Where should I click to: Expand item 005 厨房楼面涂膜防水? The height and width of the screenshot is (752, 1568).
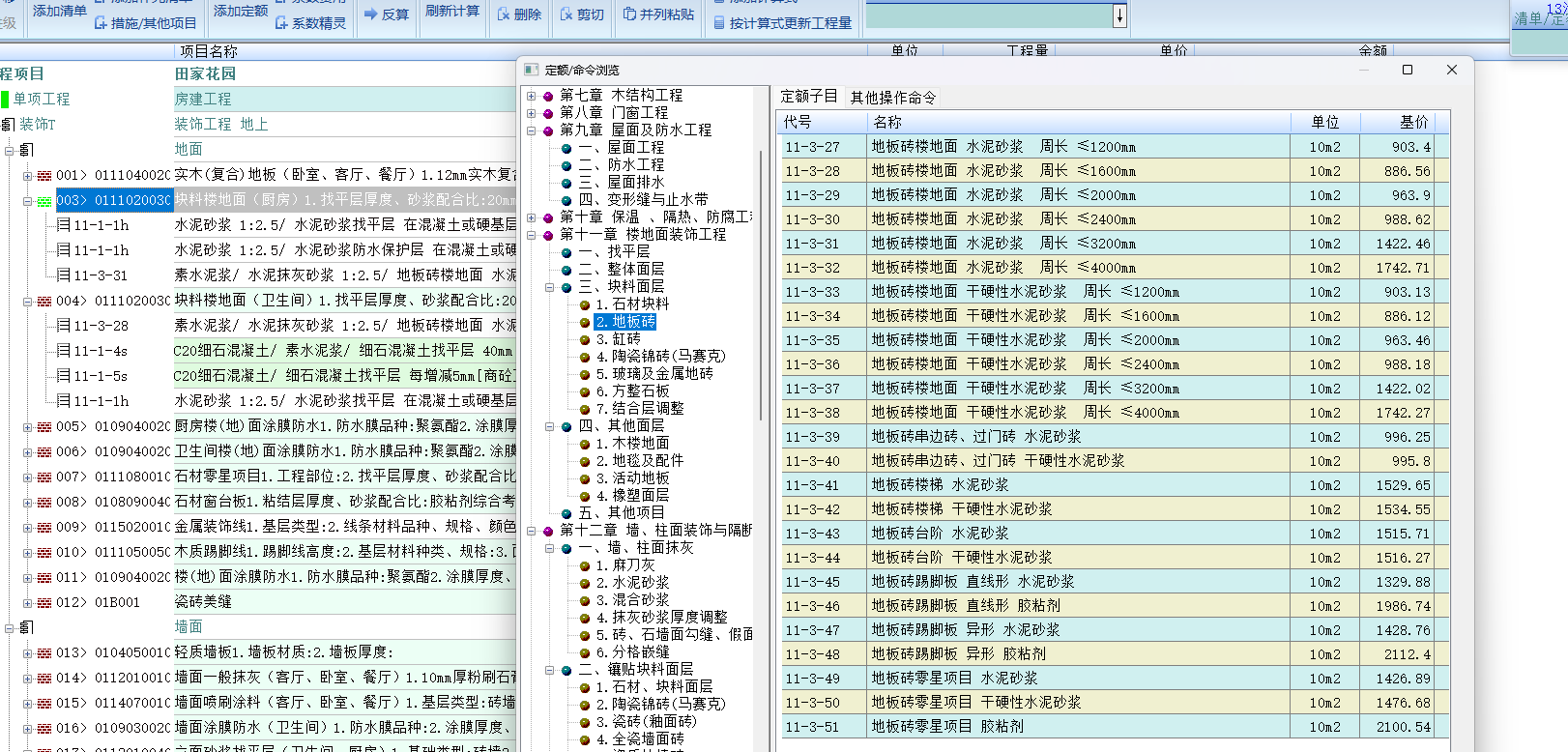[x=27, y=427]
